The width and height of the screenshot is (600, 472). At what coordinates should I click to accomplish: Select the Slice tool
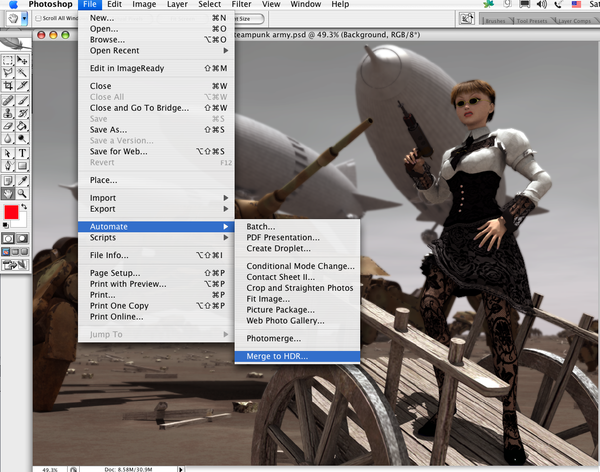(22, 85)
